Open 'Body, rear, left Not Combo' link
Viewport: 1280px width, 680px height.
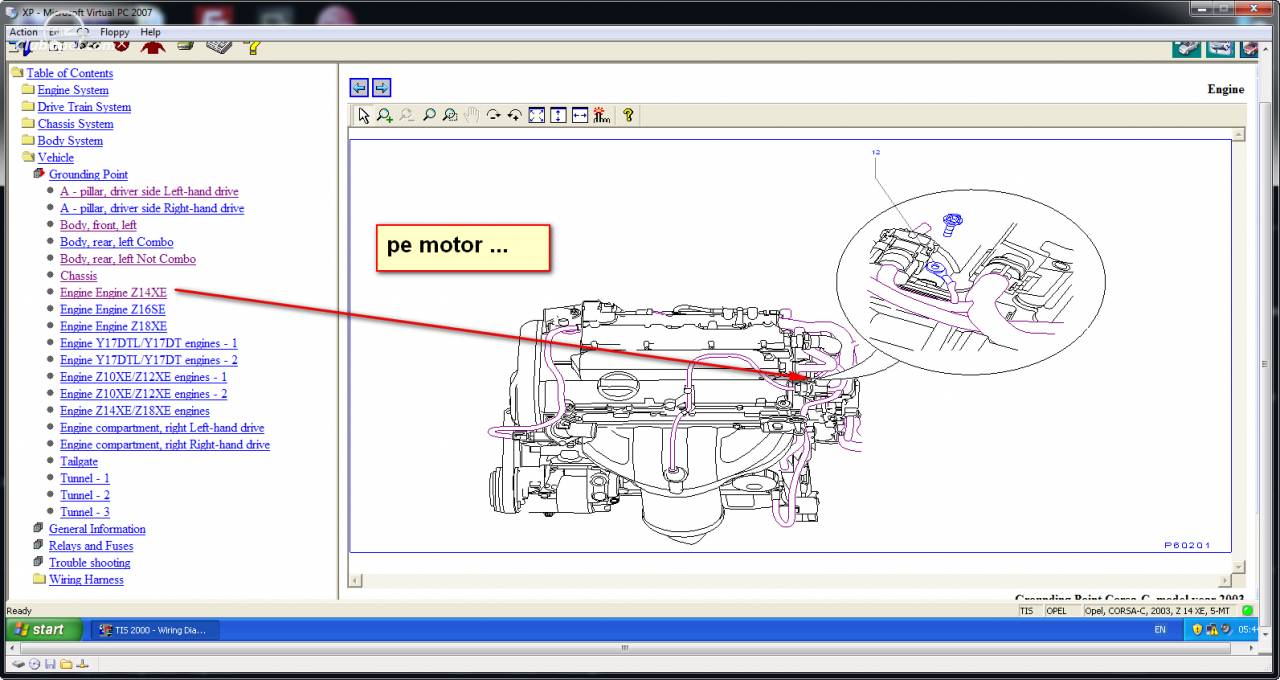(x=128, y=259)
